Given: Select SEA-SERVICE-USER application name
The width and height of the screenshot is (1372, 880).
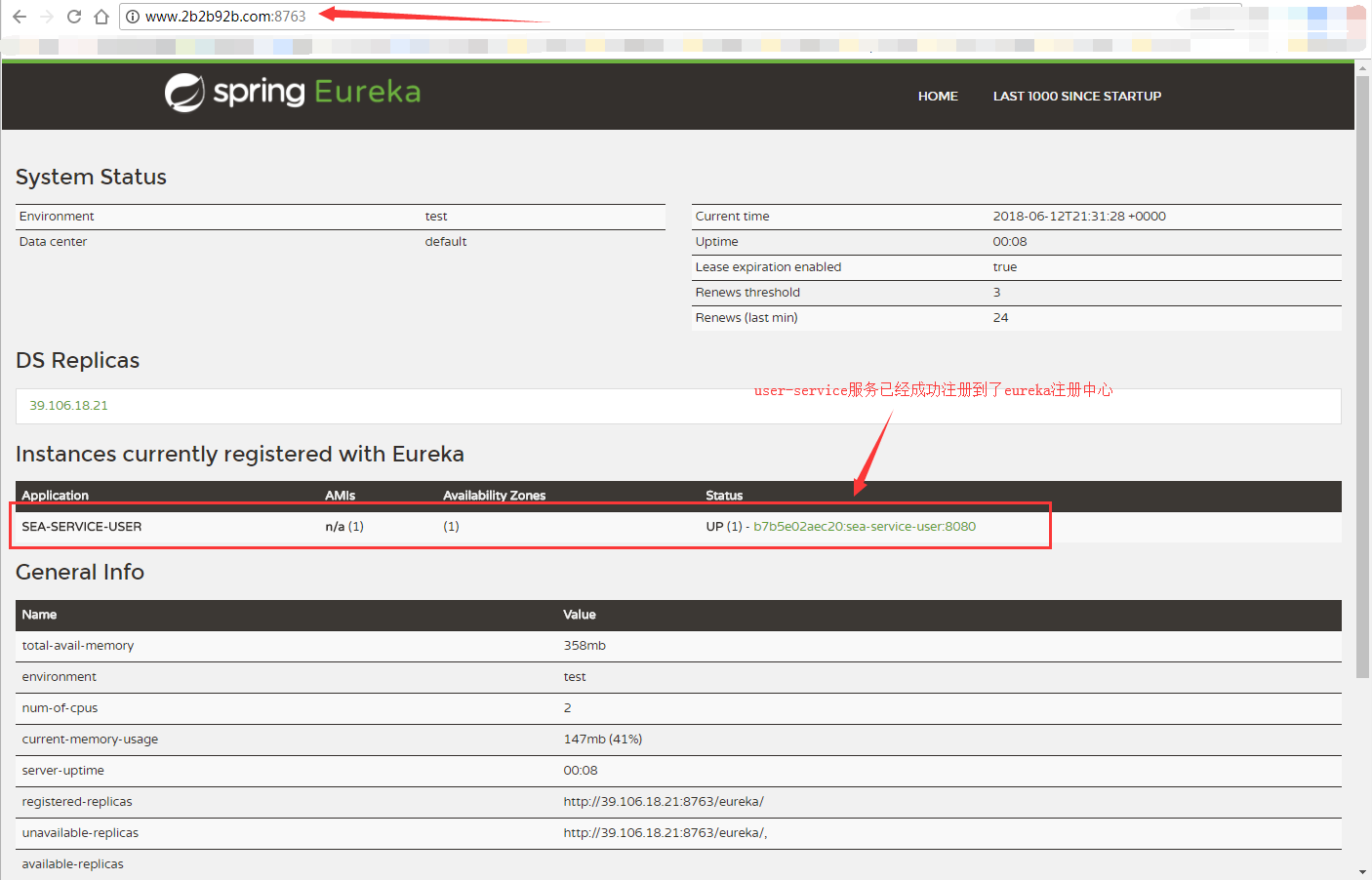Looking at the screenshot, I should pyautogui.click(x=82, y=527).
